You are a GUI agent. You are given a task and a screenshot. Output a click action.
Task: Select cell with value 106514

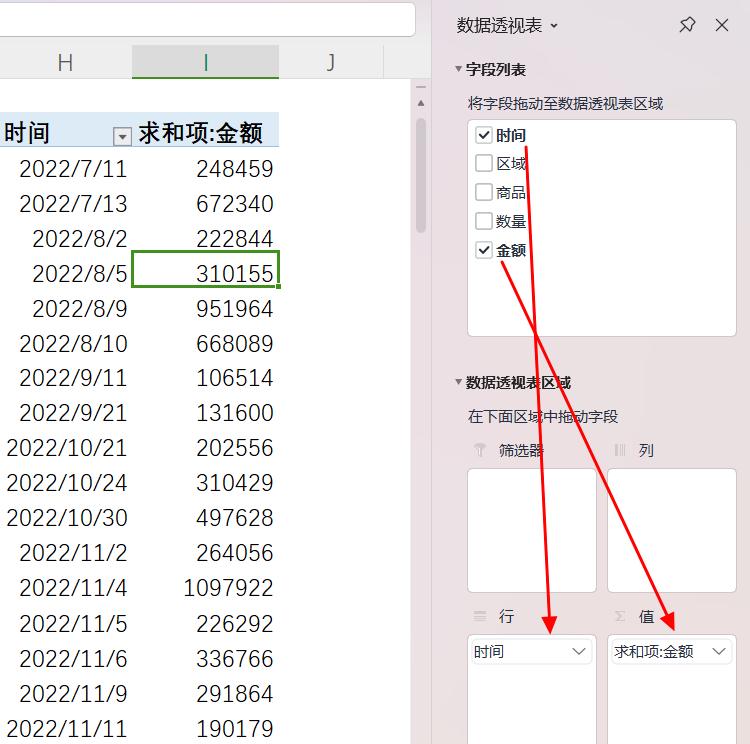point(205,378)
